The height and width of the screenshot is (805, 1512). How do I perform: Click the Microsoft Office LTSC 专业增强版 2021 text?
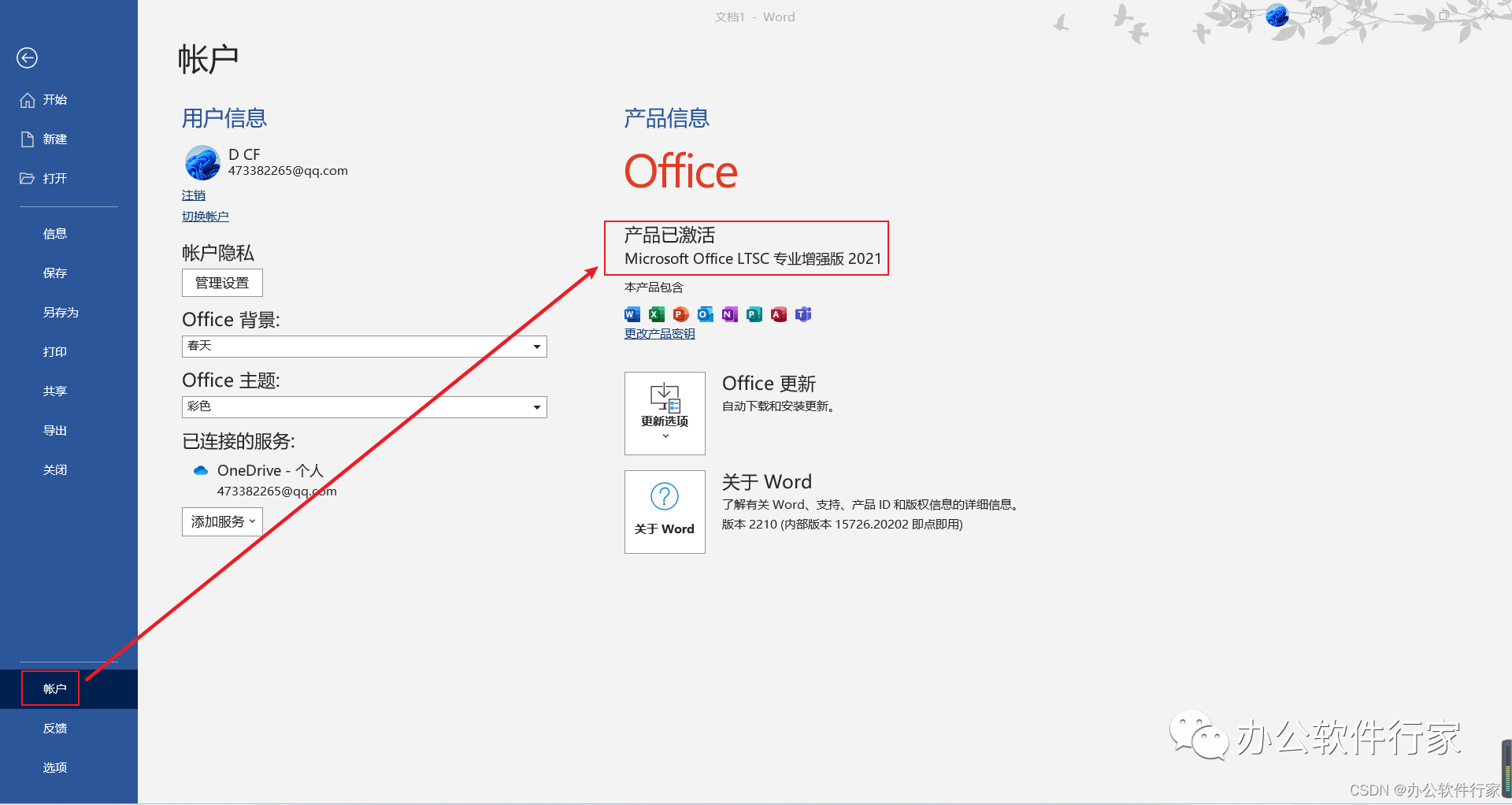tap(753, 259)
